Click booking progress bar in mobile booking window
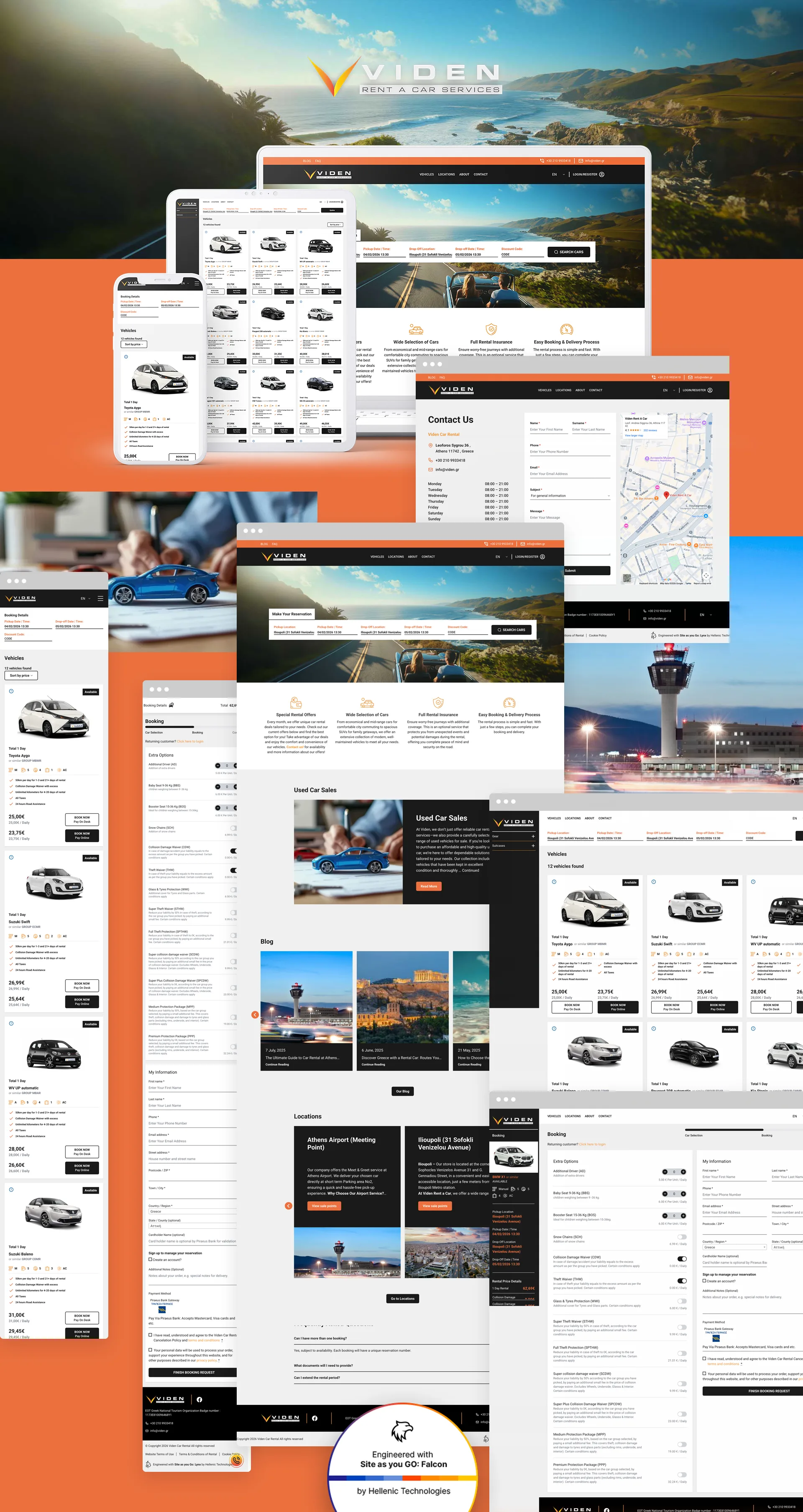The image size is (803, 1512). pyautogui.click(x=191, y=728)
